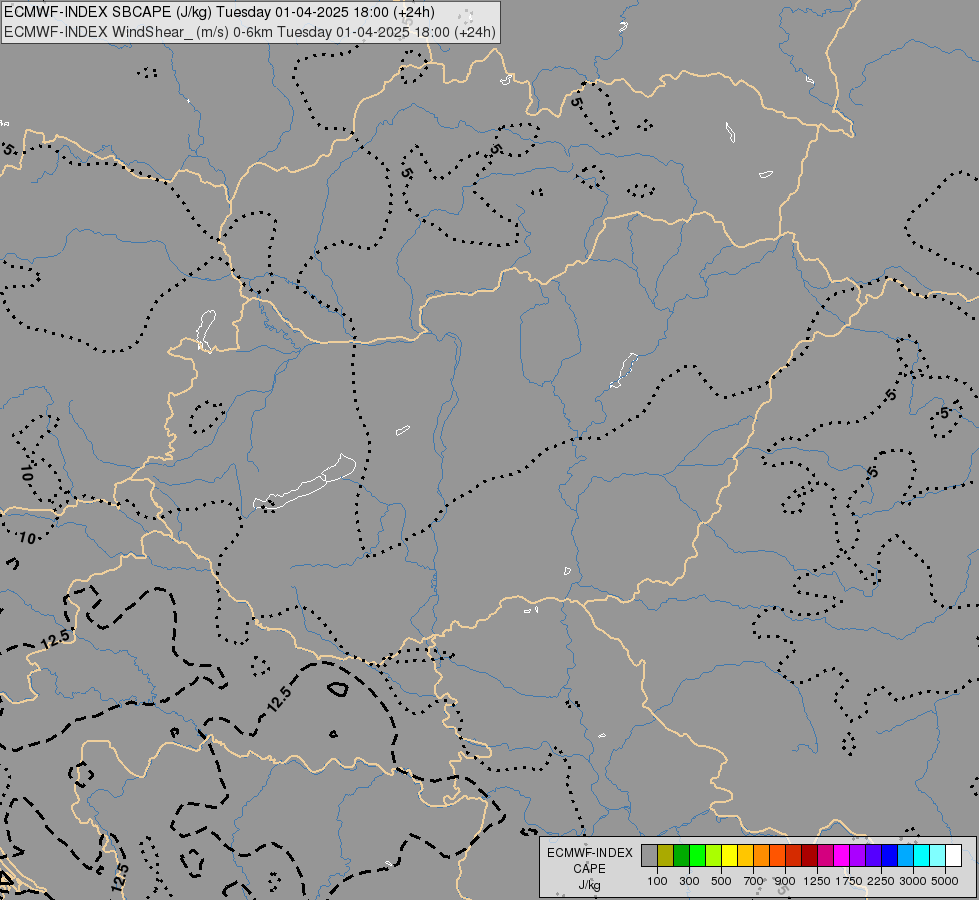Click the 1750 legend value
979x900 pixels.
(x=849, y=881)
